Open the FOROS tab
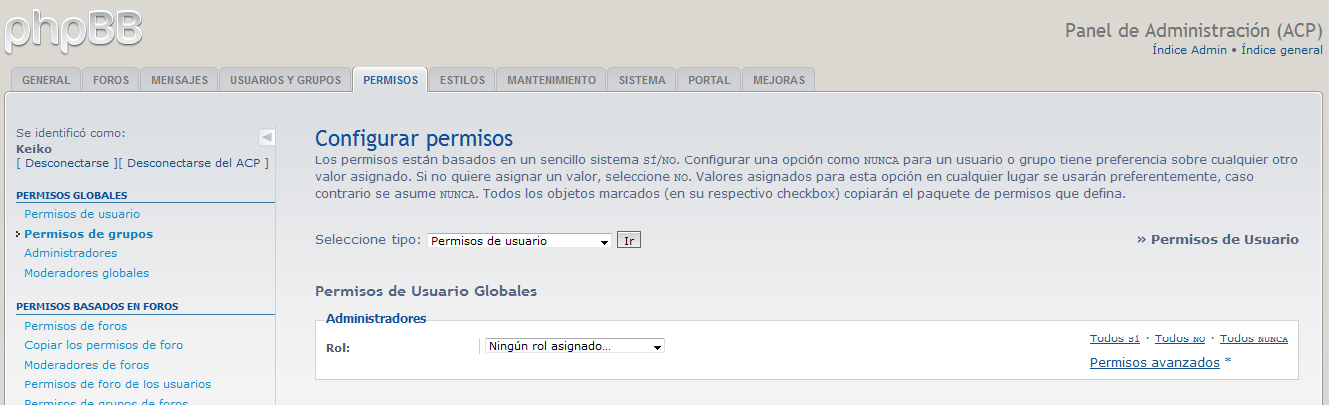The width and height of the screenshot is (1329, 405). click(x=111, y=80)
